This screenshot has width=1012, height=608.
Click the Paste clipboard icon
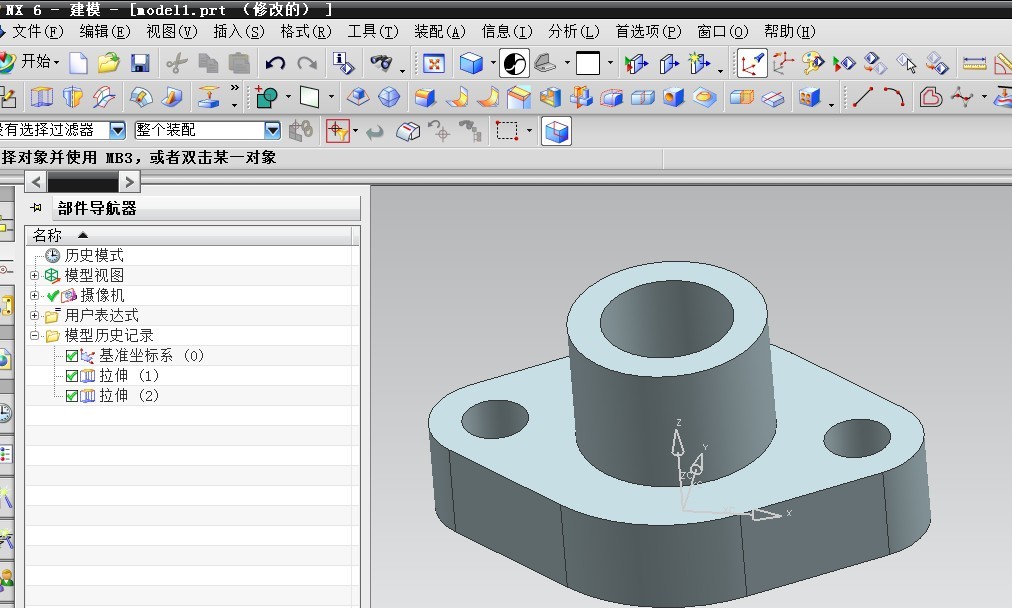click(x=239, y=63)
